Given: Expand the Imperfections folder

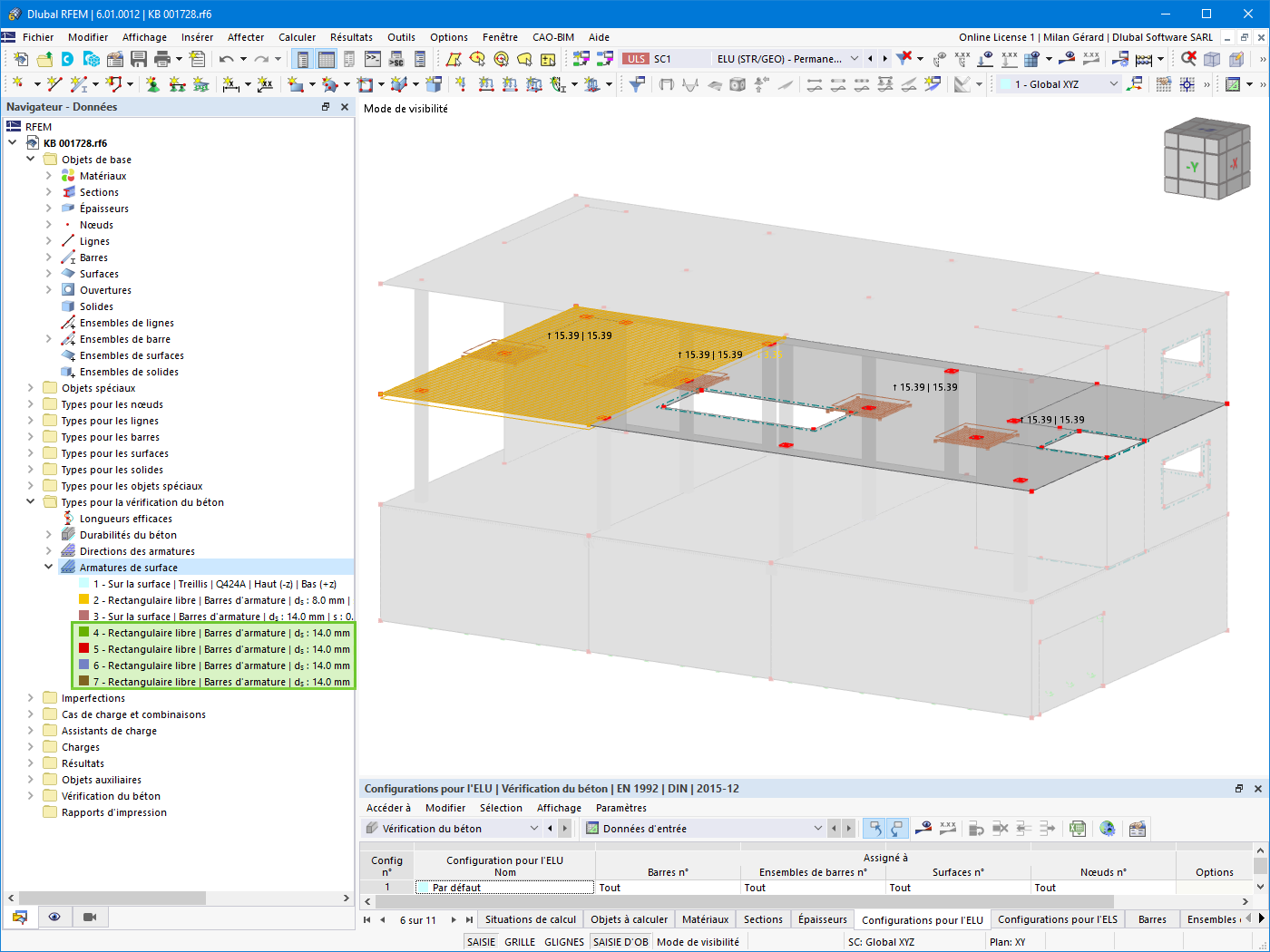Looking at the screenshot, I should [x=30, y=697].
